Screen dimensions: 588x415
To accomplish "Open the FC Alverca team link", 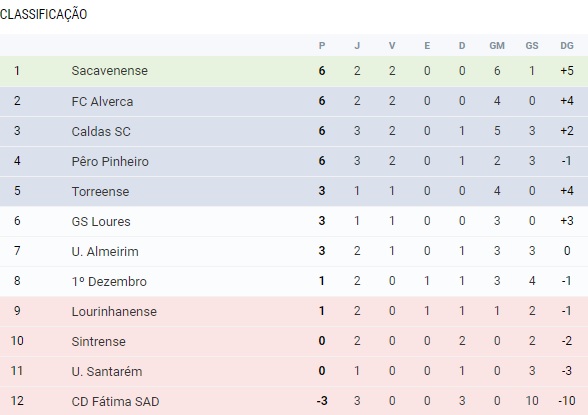I will click(x=102, y=101).
